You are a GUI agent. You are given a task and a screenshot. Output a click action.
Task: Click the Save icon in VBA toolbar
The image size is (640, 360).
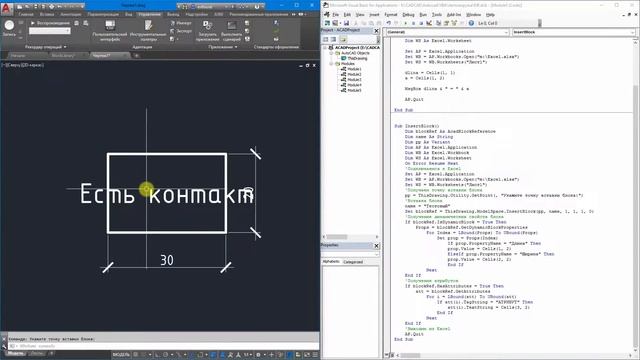pyautogui.click(x=347, y=23)
